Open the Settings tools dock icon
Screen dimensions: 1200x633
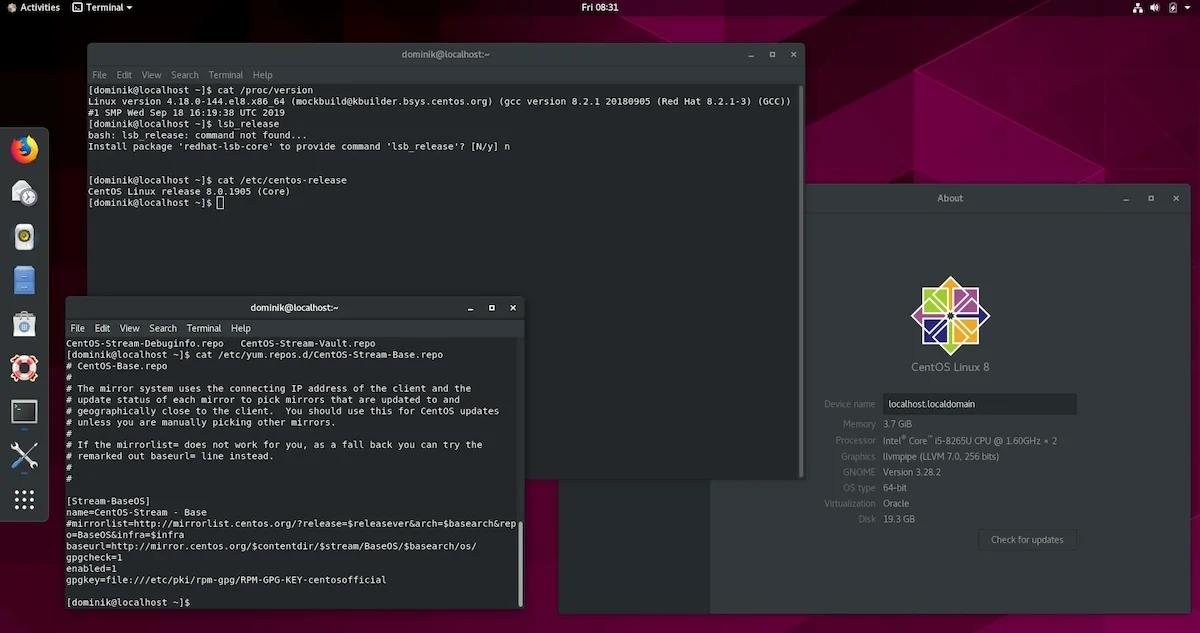click(x=24, y=456)
